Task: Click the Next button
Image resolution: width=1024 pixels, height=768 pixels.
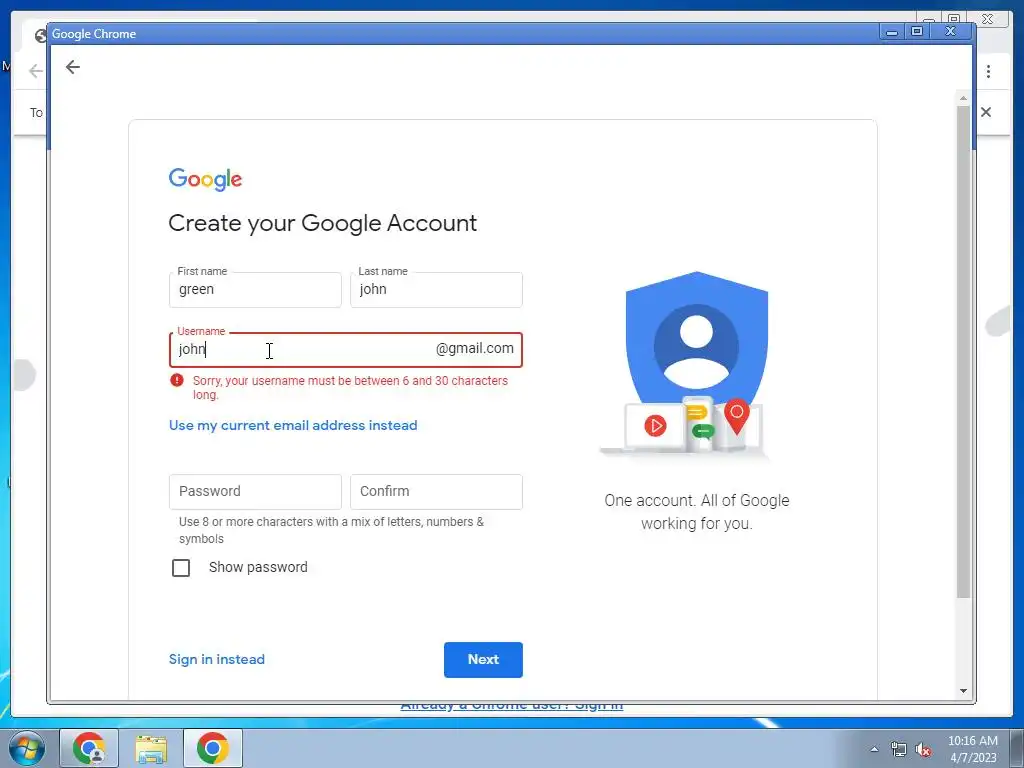Action: pos(483,660)
